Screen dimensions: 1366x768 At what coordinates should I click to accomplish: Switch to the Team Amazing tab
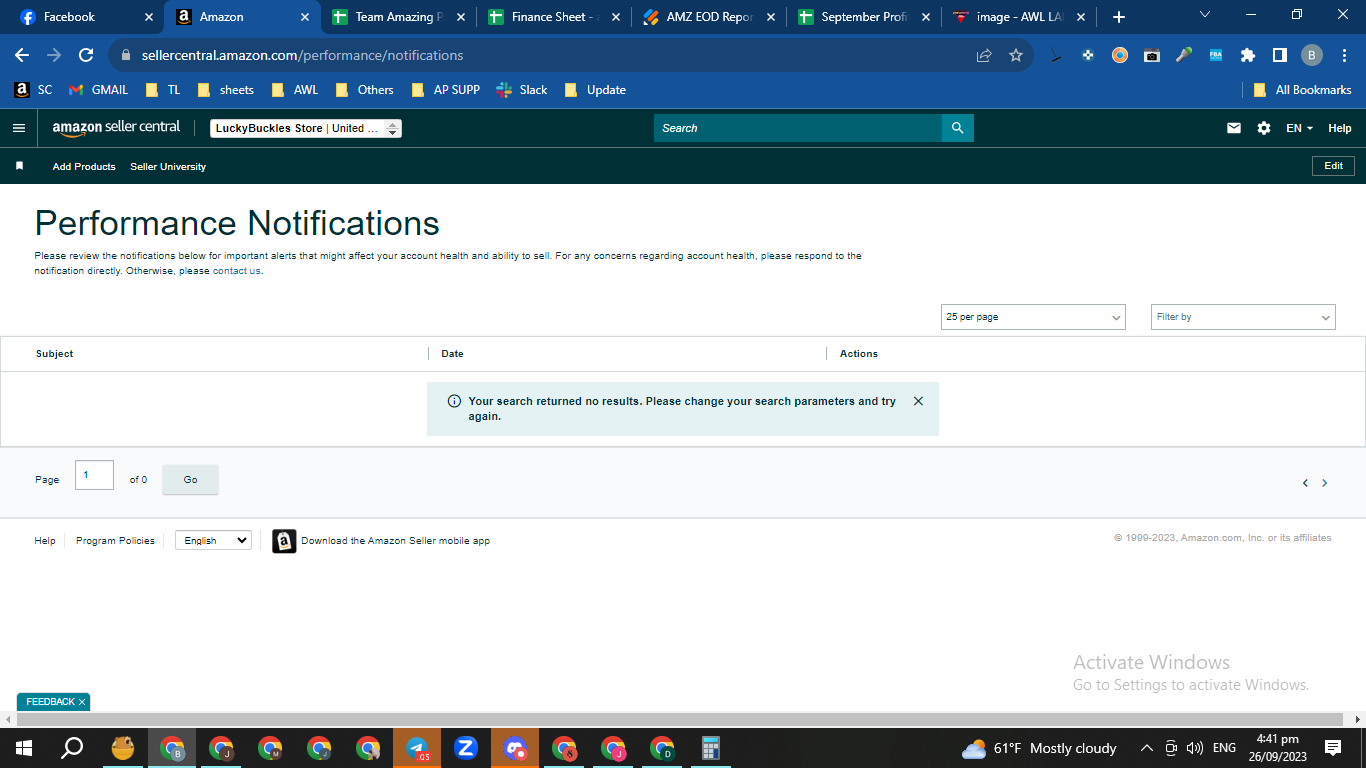point(400,17)
